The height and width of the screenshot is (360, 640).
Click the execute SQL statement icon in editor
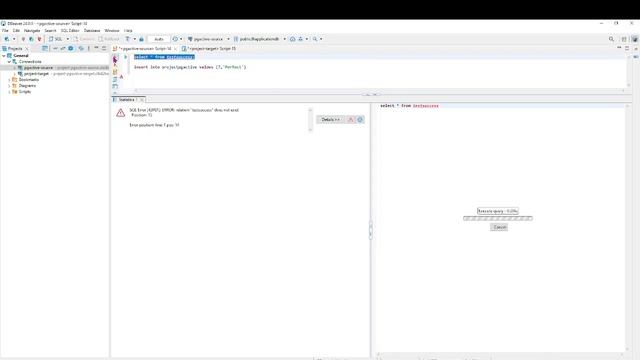[x=115, y=58]
